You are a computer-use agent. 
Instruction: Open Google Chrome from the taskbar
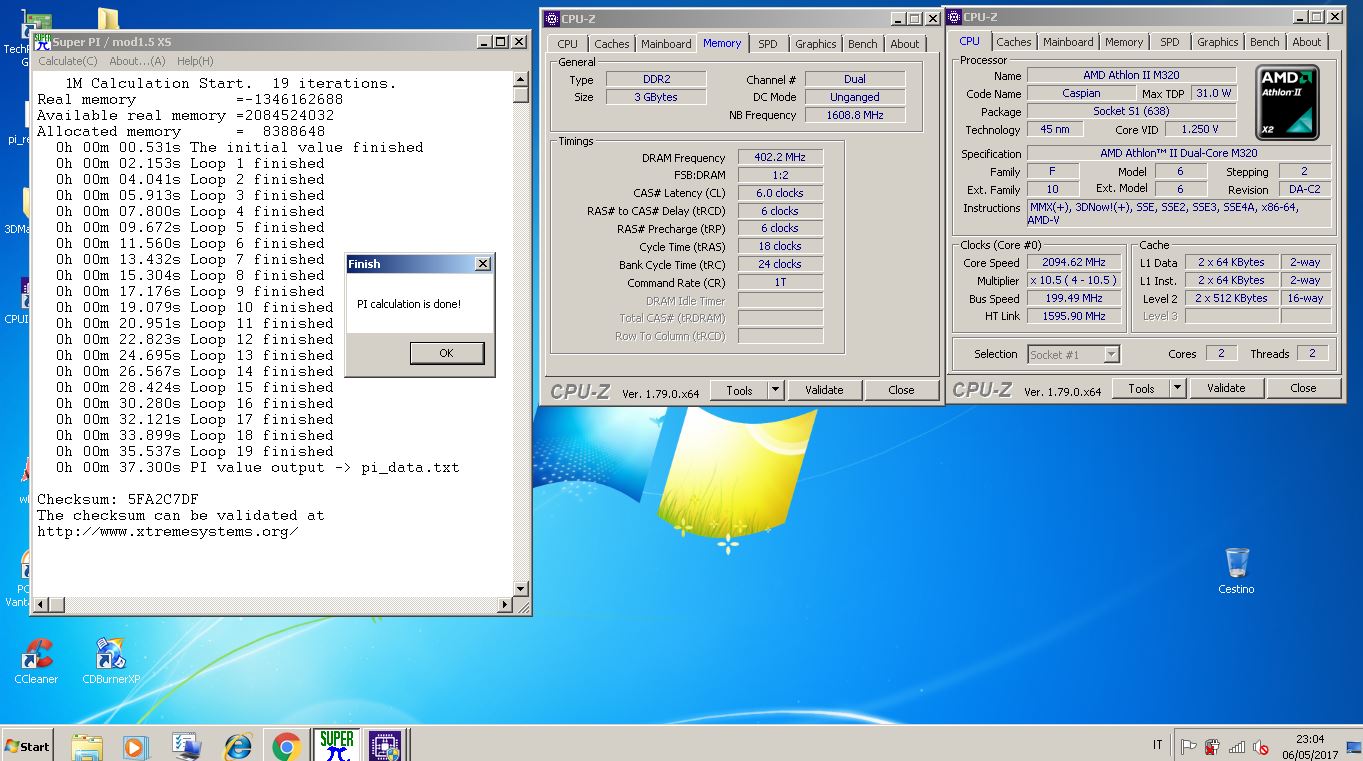287,746
